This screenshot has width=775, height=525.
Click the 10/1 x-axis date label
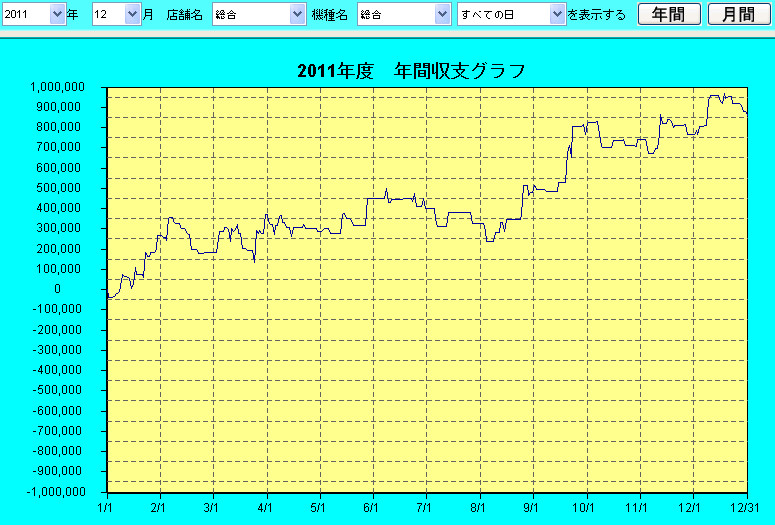point(583,508)
